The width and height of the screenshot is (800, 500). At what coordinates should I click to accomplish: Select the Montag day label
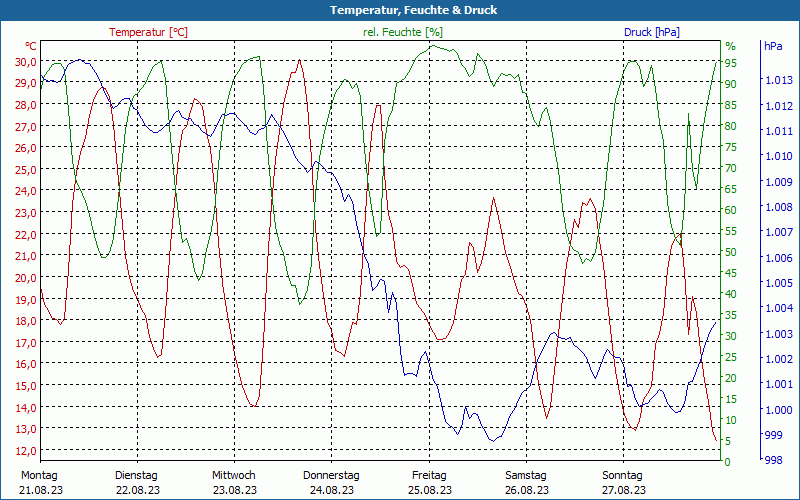coord(40,475)
